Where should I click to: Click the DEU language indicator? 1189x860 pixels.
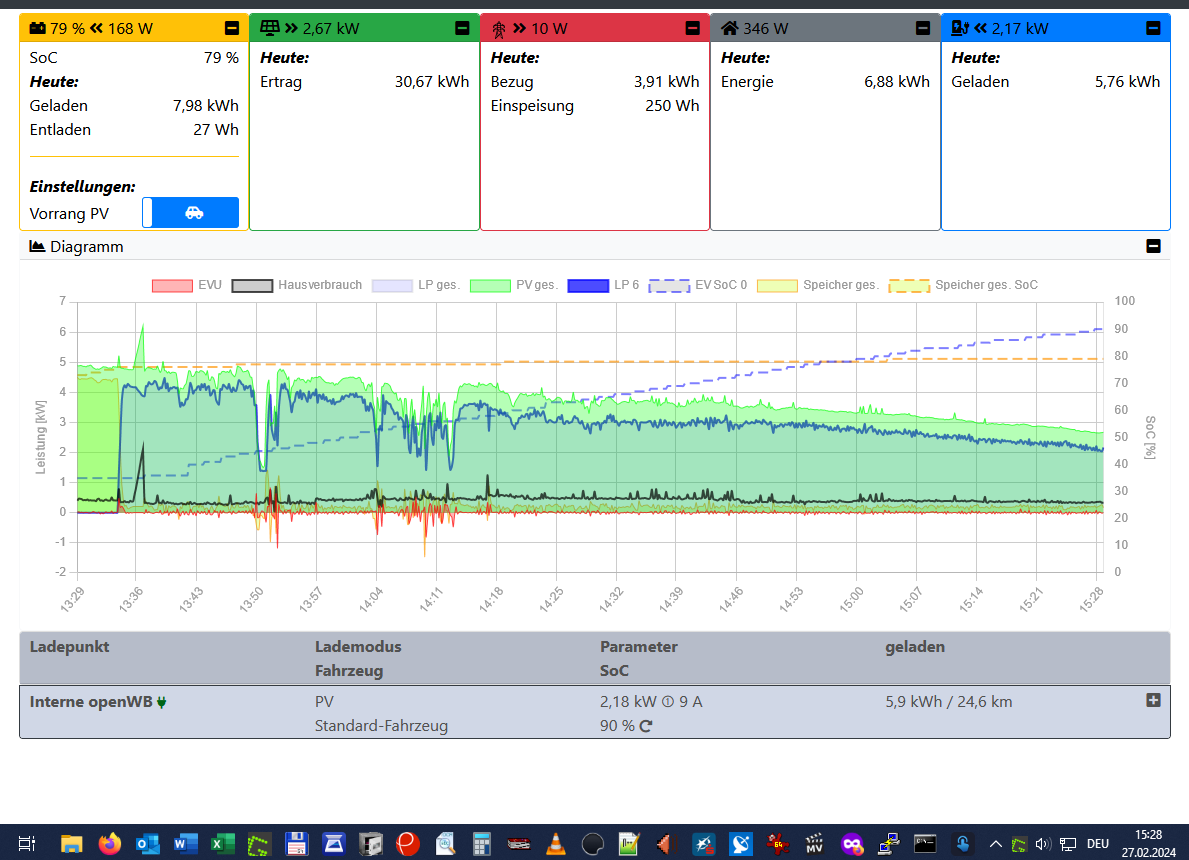[1098, 843]
